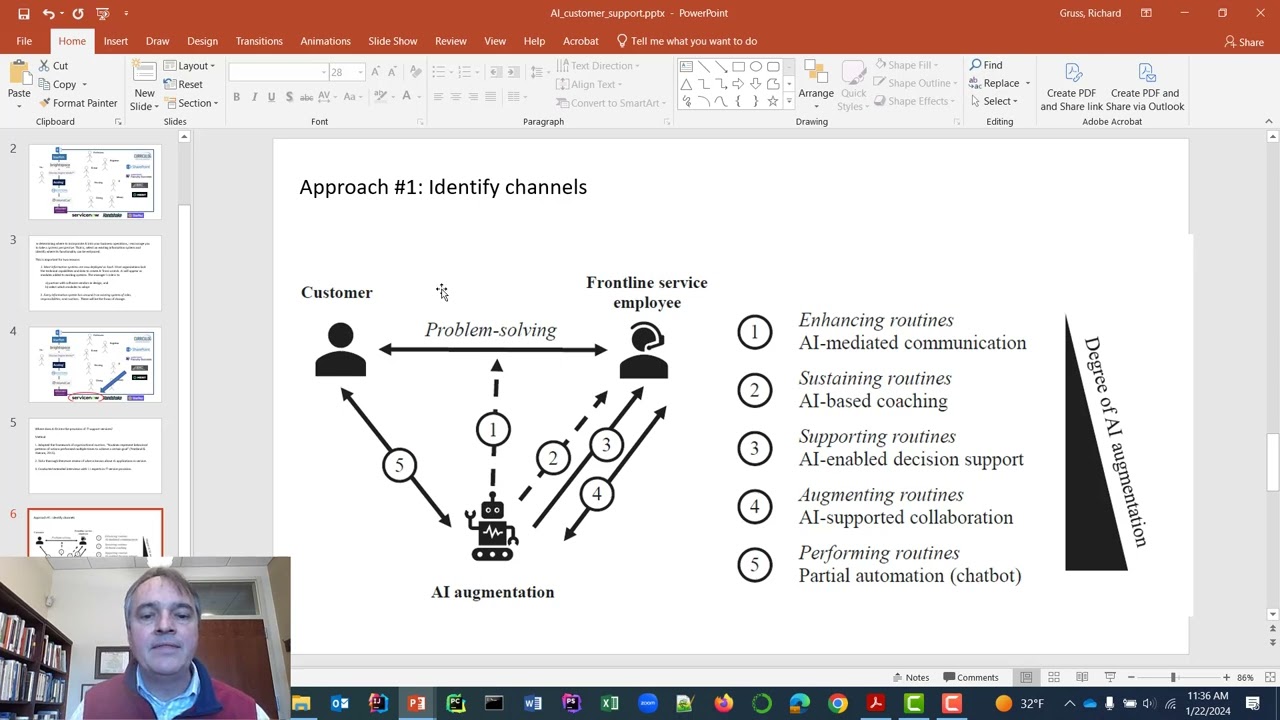Screen dimensions: 1280x720
Task: Click the Share button
Action: pos(1244,42)
